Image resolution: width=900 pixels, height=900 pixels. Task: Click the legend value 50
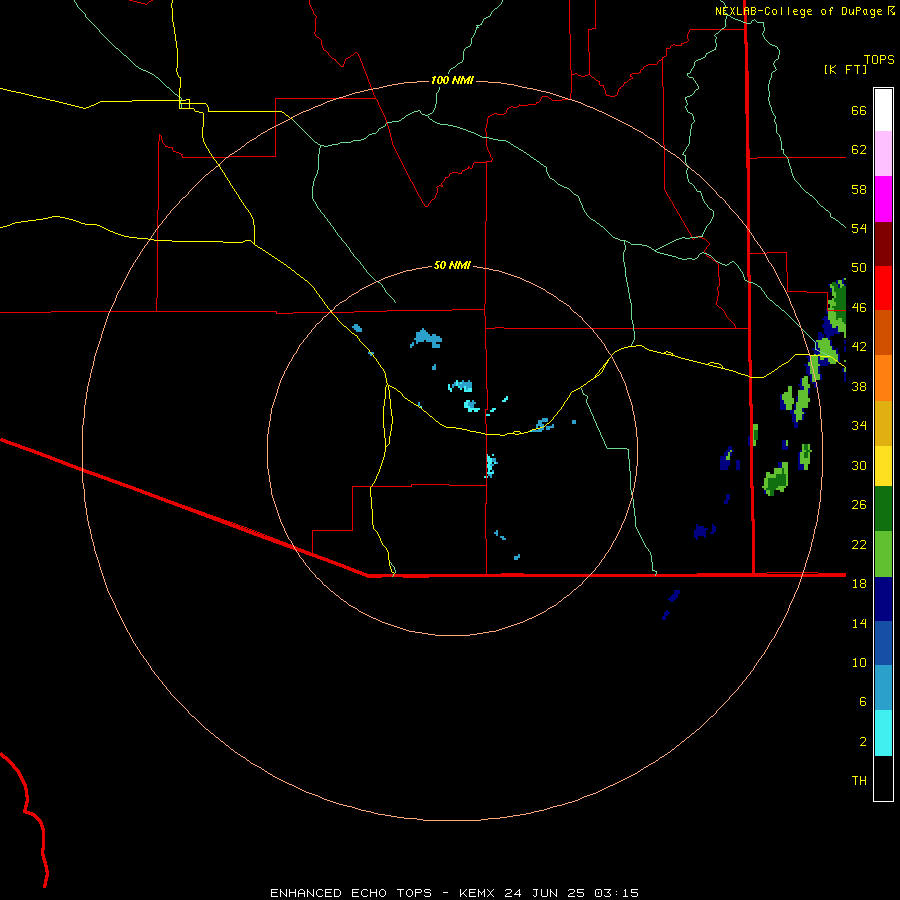pyautogui.click(x=859, y=268)
